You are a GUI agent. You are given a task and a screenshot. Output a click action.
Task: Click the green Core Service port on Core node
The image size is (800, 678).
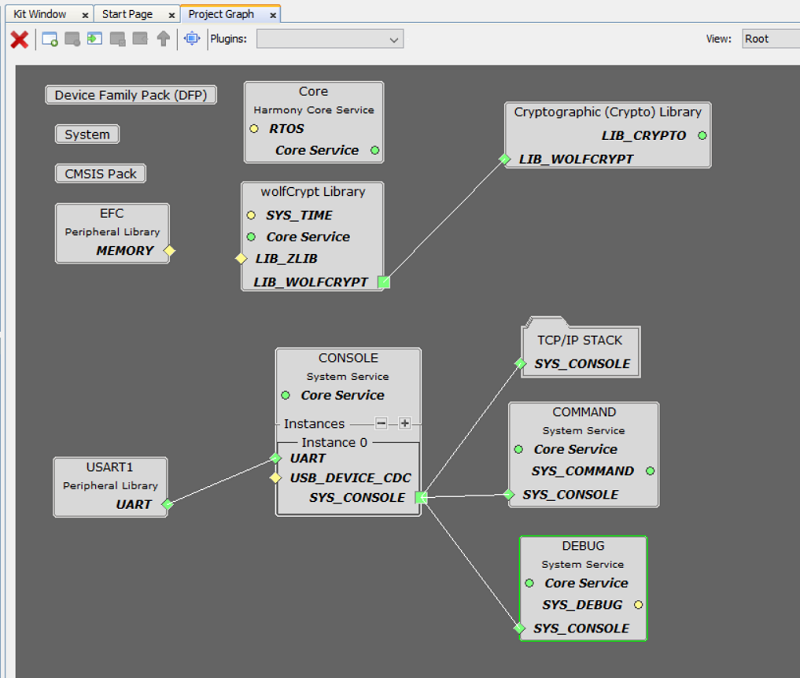click(x=375, y=150)
